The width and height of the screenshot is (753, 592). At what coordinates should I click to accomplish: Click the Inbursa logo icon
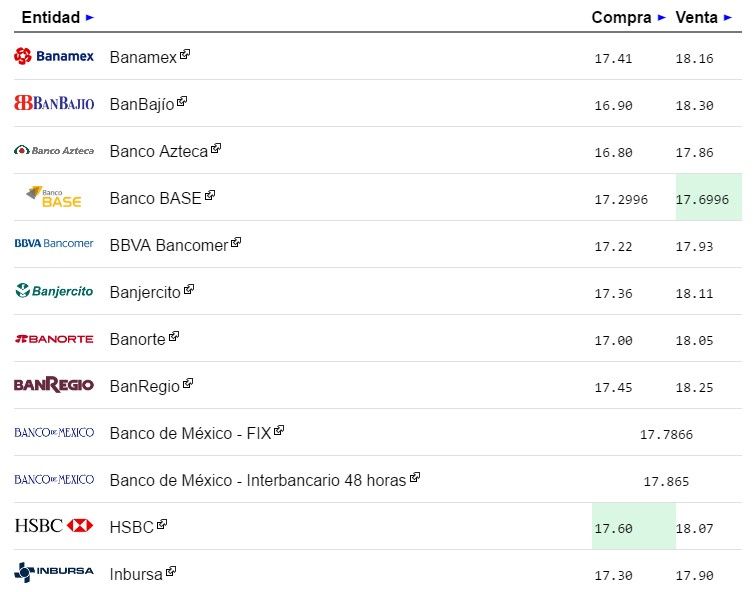pyautogui.click(x=54, y=572)
